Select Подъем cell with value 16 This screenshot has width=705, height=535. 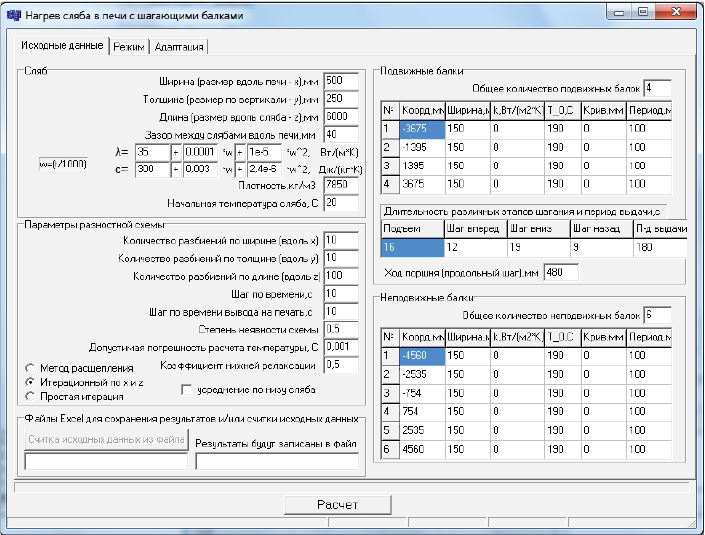[412, 246]
